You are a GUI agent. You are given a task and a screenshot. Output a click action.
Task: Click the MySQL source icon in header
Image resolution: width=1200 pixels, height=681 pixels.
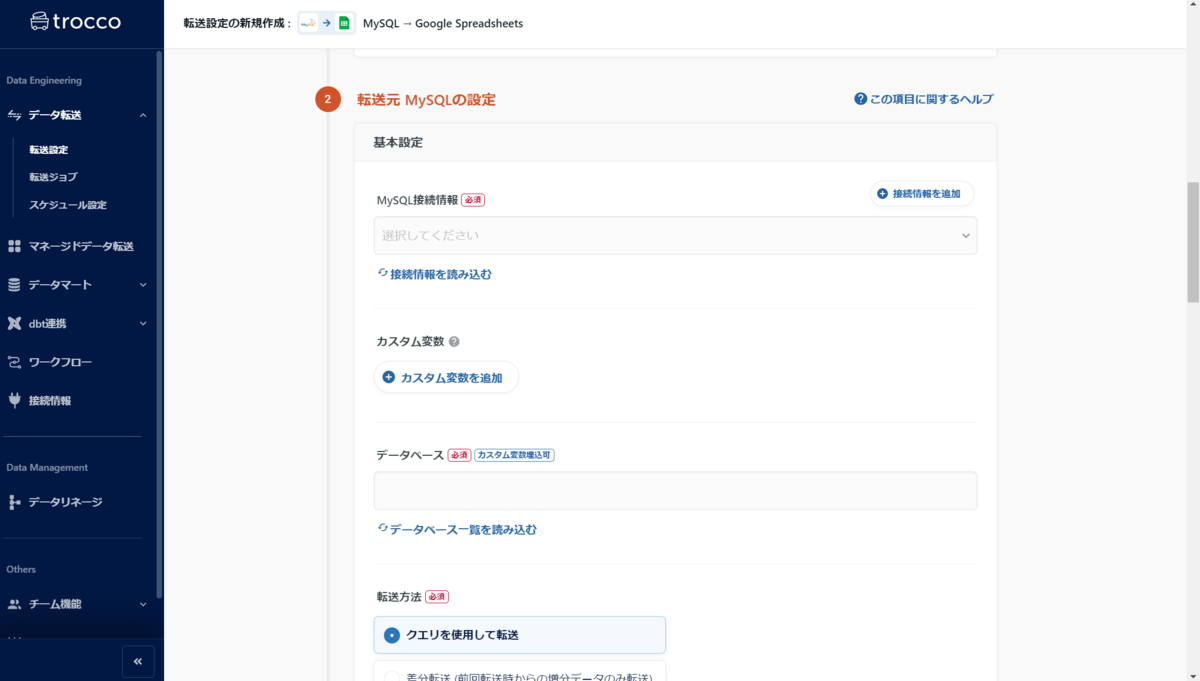click(308, 23)
